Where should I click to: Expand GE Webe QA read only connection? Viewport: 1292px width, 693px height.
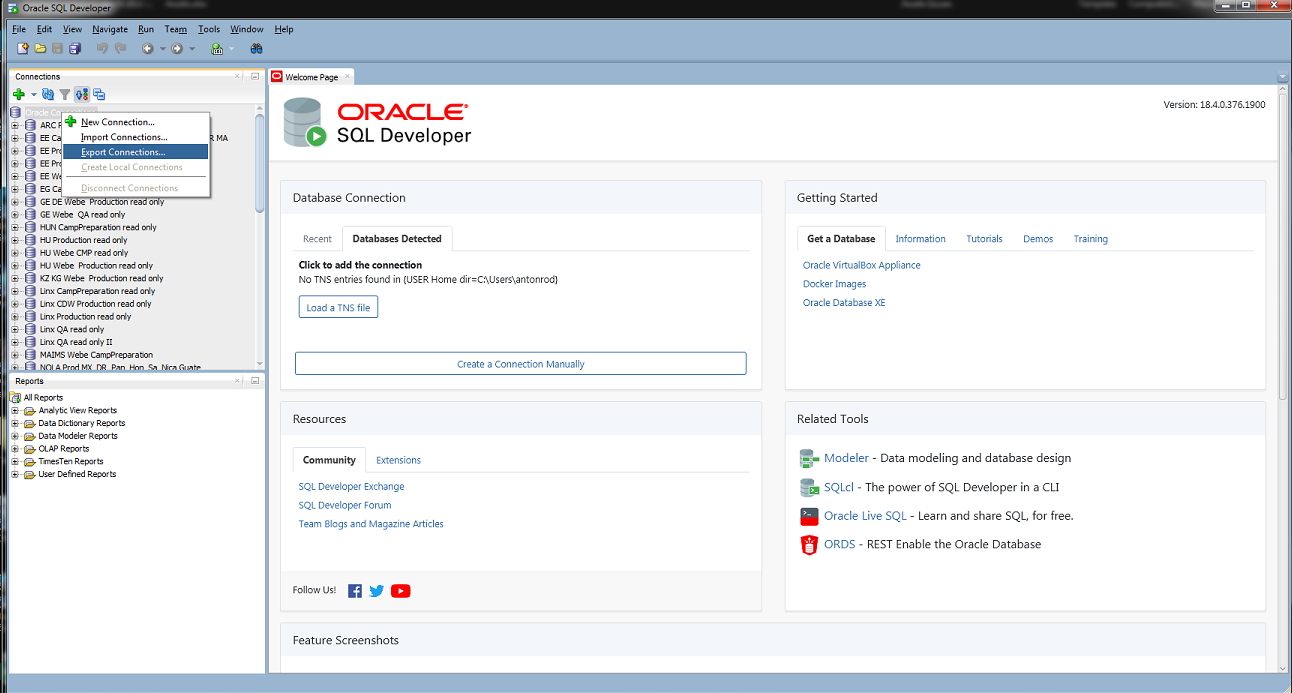16,214
